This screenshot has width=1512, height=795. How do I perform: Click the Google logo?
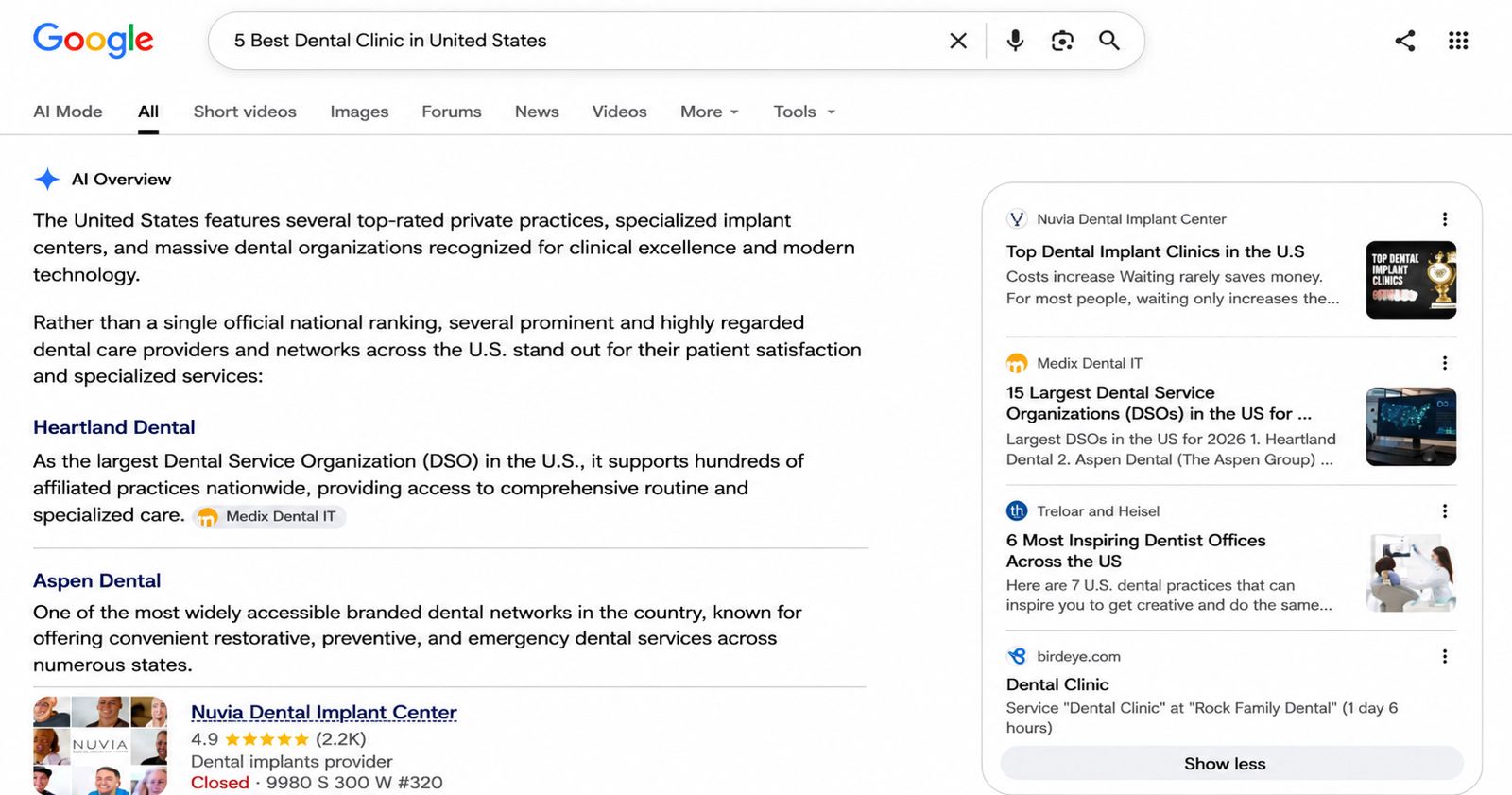point(93,41)
